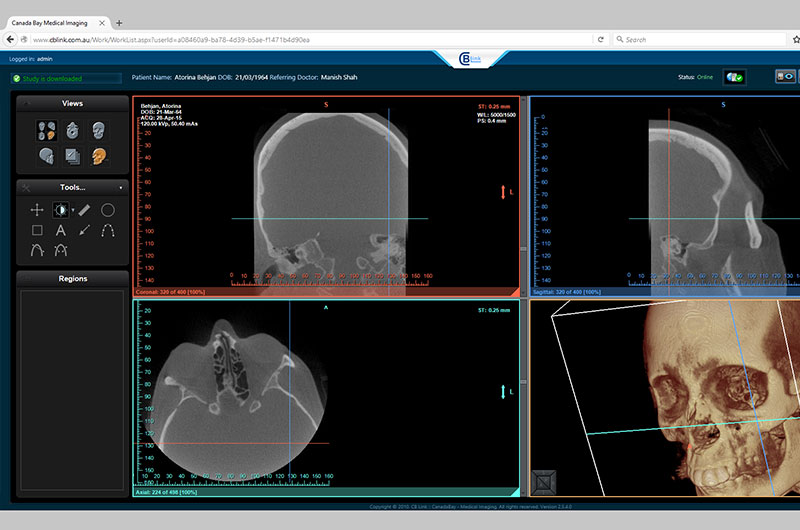Image resolution: width=800 pixels, height=530 pixels.
Task: Toggle the eye view button at top right
Action: 785,77
